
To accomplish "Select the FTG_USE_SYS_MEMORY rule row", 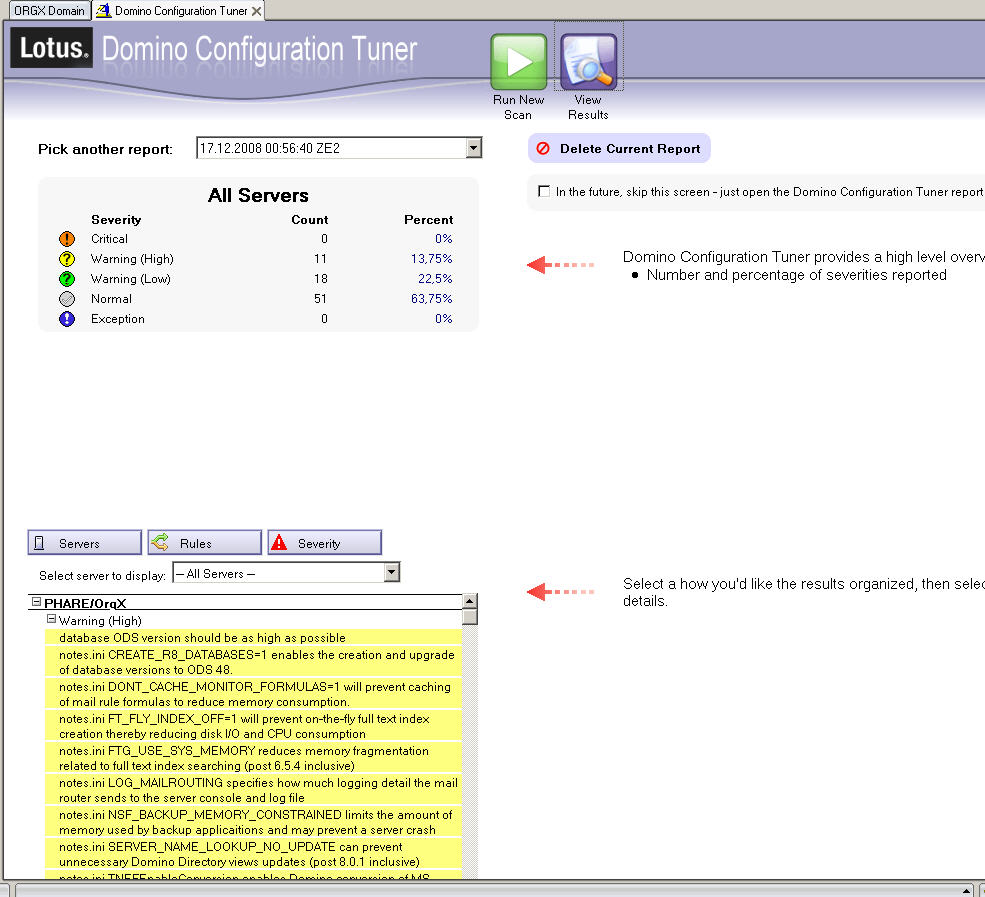I will [253, 758].
